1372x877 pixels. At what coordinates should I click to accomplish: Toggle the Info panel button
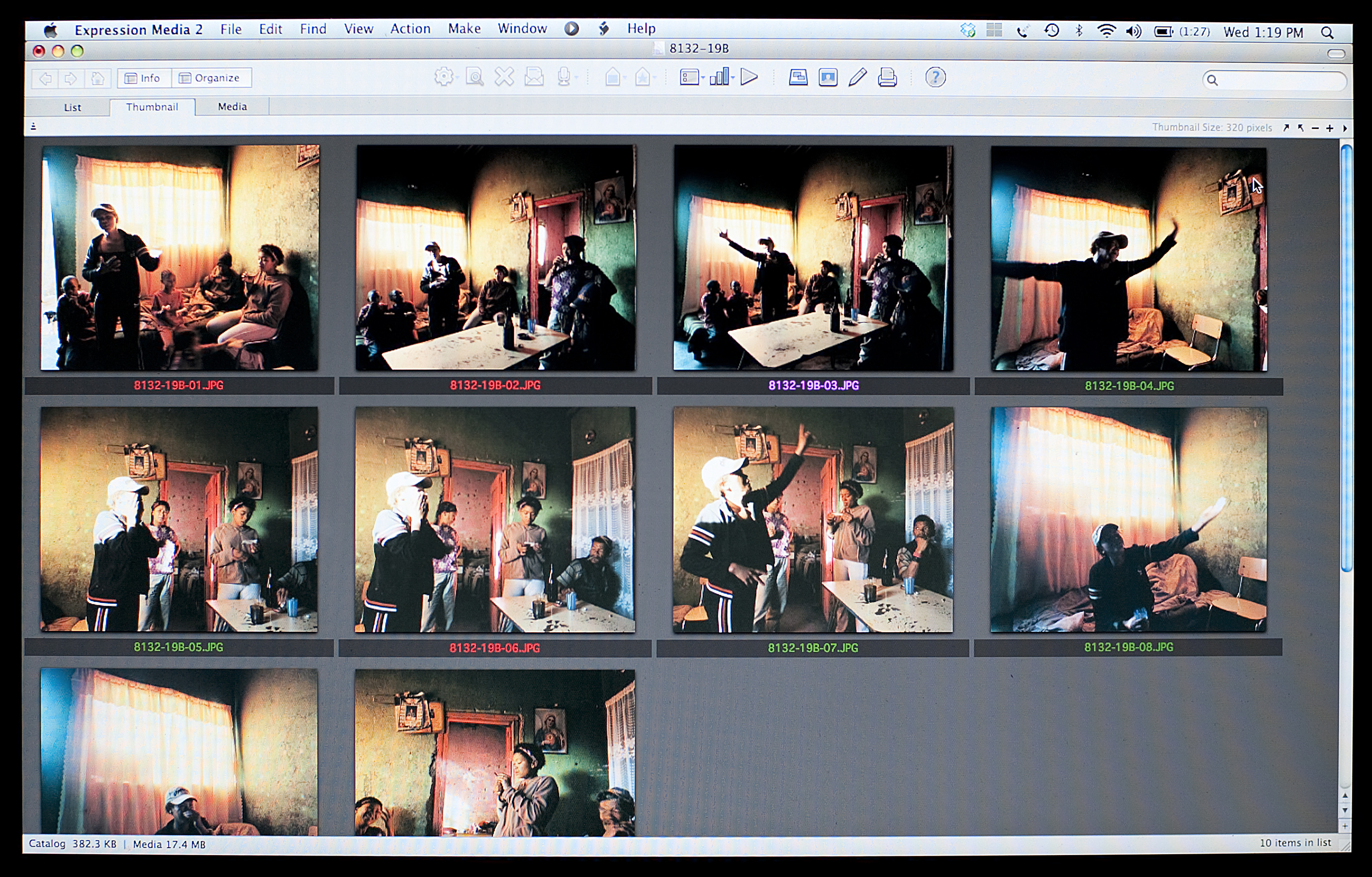click(144, 78)
